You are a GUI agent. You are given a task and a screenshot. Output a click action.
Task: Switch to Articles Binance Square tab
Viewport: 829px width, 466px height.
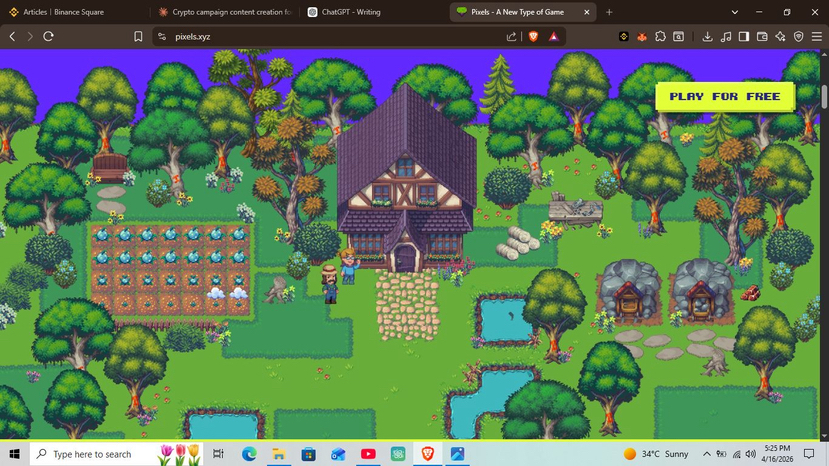(63, 12)
